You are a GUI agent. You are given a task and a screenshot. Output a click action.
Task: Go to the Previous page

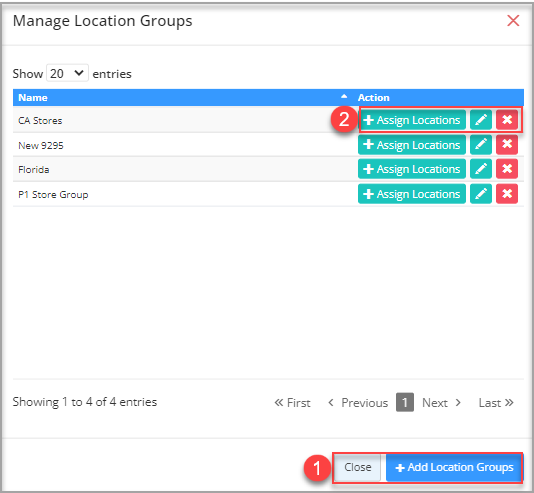tap(358, 403)
